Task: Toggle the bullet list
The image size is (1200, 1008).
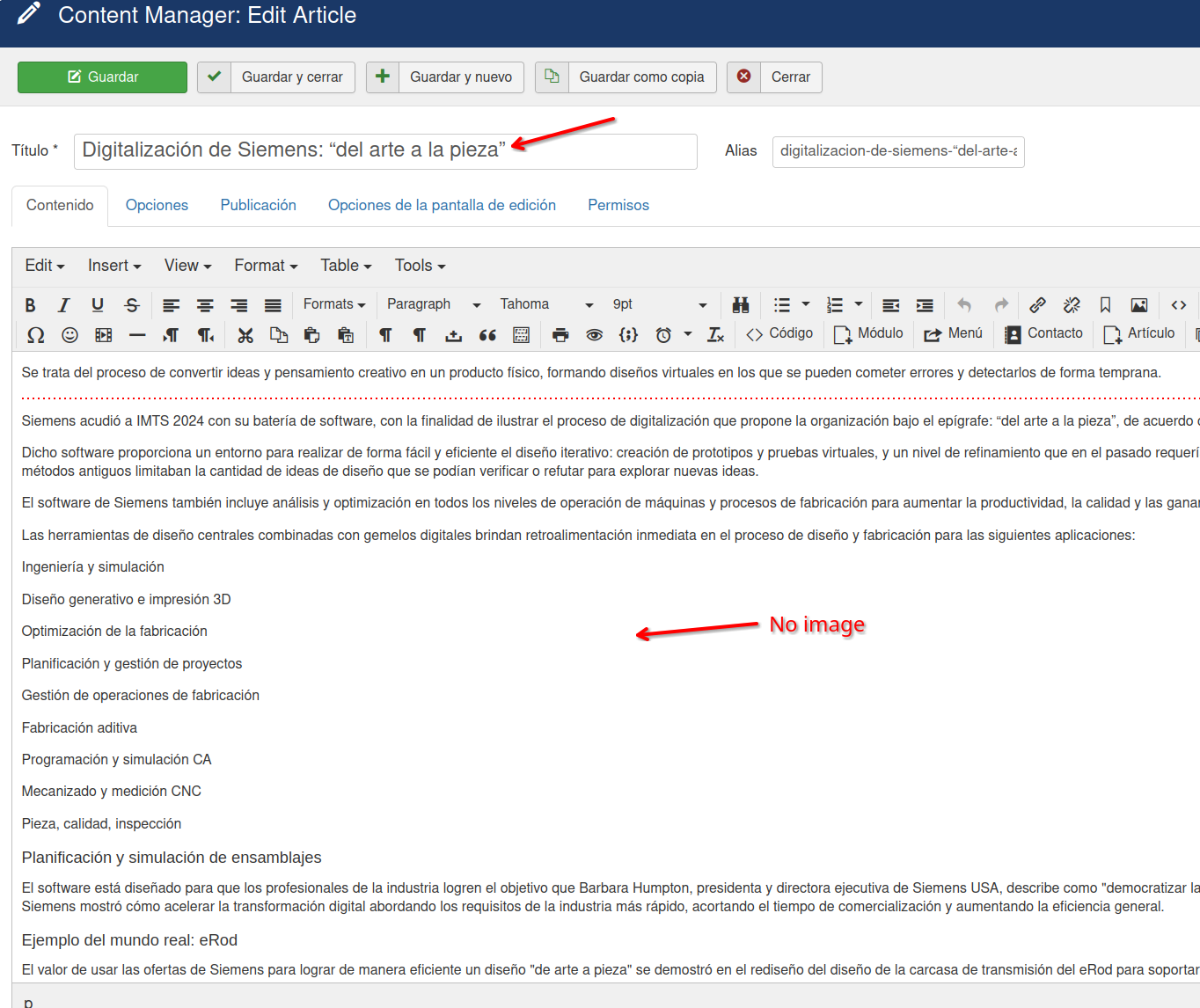Action: (781, 305)
